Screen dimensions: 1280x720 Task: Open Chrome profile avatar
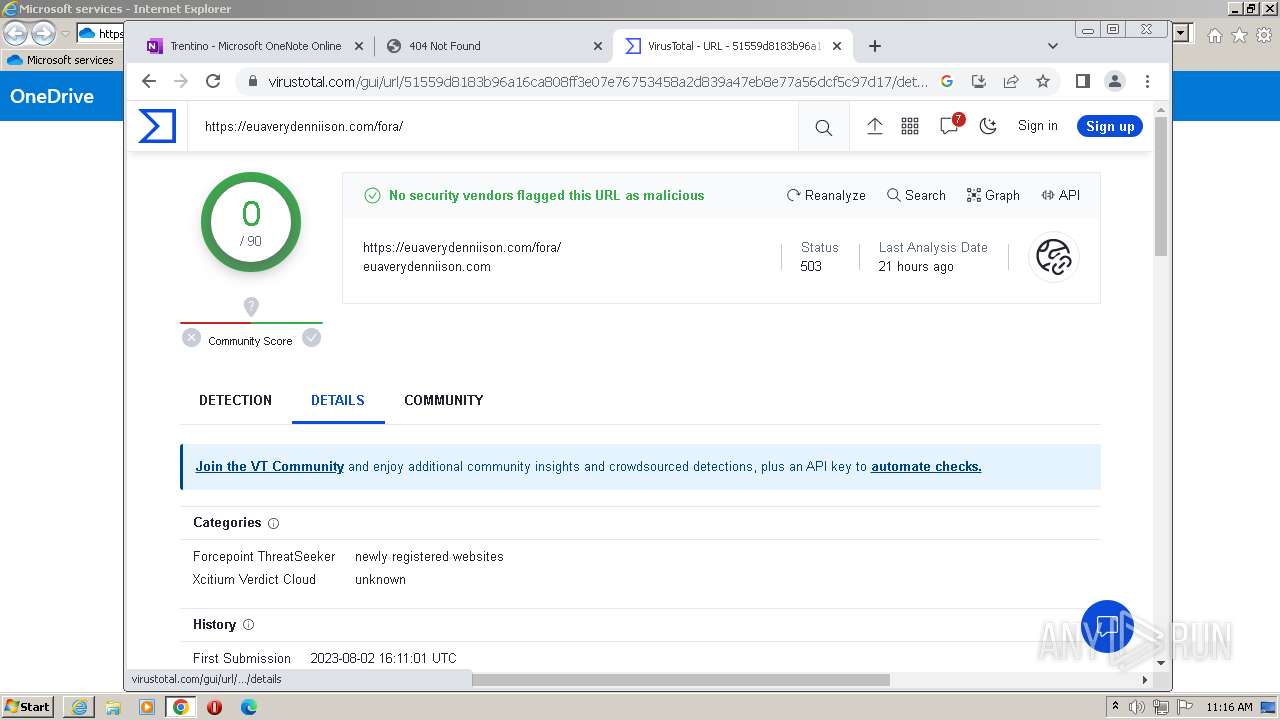click(x=1114, y=81)
